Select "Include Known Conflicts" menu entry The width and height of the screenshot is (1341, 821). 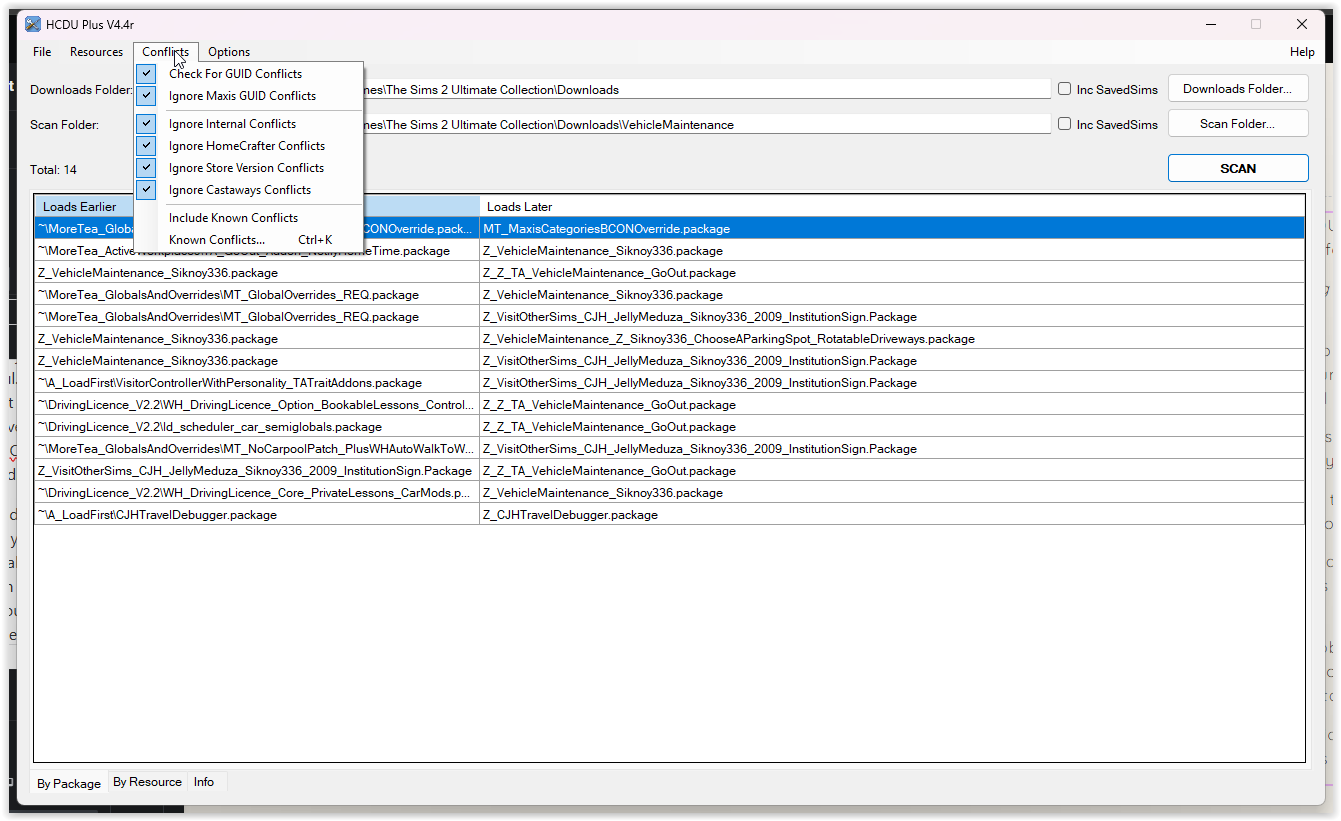coord(232,217)
